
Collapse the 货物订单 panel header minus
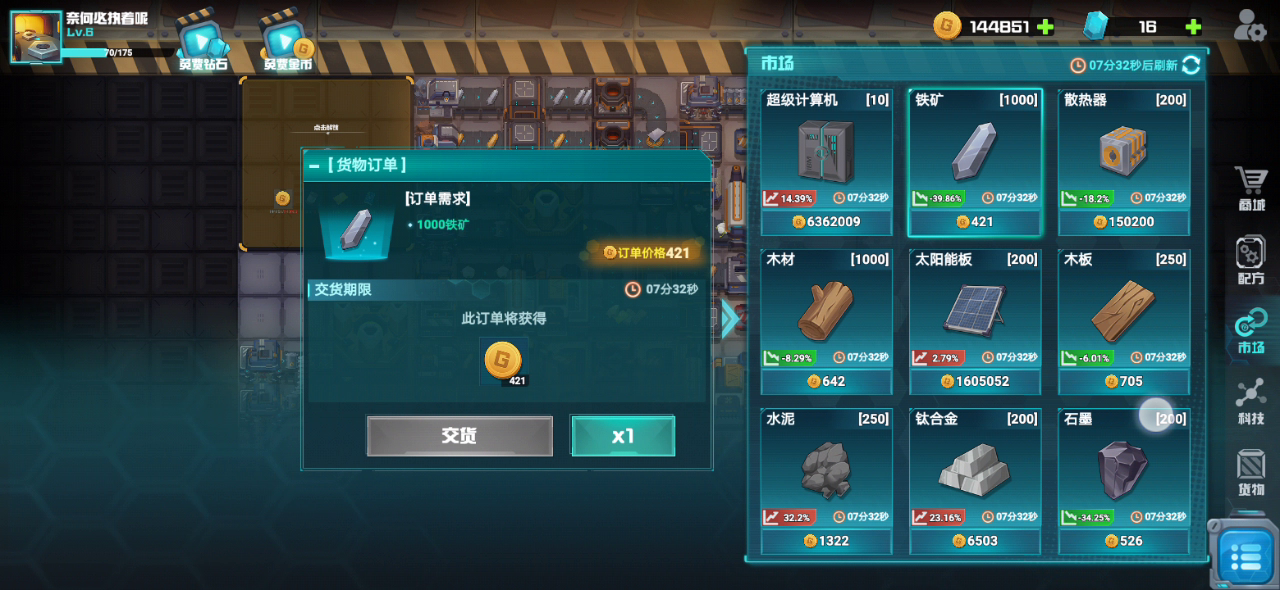[x=314, y=166]
